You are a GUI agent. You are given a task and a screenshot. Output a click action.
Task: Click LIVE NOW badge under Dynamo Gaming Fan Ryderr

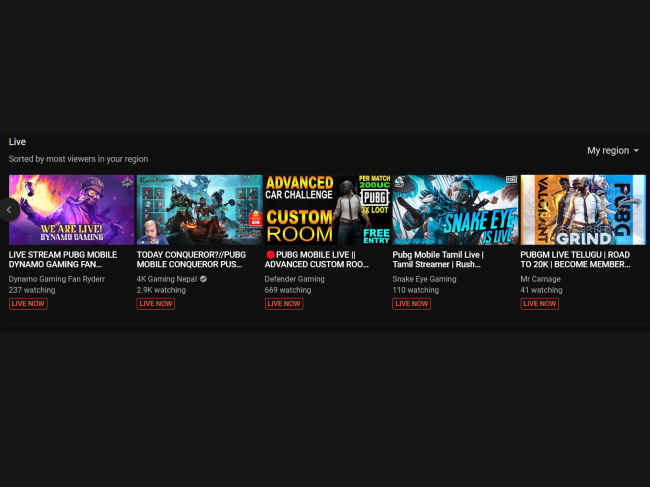coord(28,304)
